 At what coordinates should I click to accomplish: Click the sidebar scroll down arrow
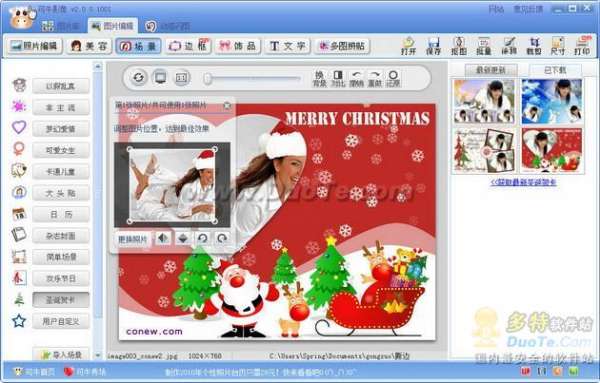click(x=98, y=355)
